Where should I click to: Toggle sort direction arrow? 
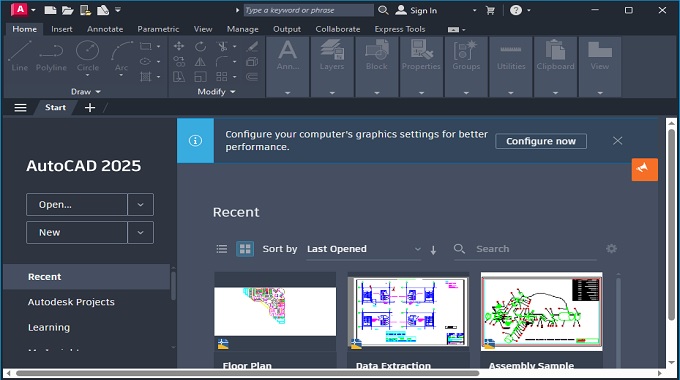(x=433, y=250)
